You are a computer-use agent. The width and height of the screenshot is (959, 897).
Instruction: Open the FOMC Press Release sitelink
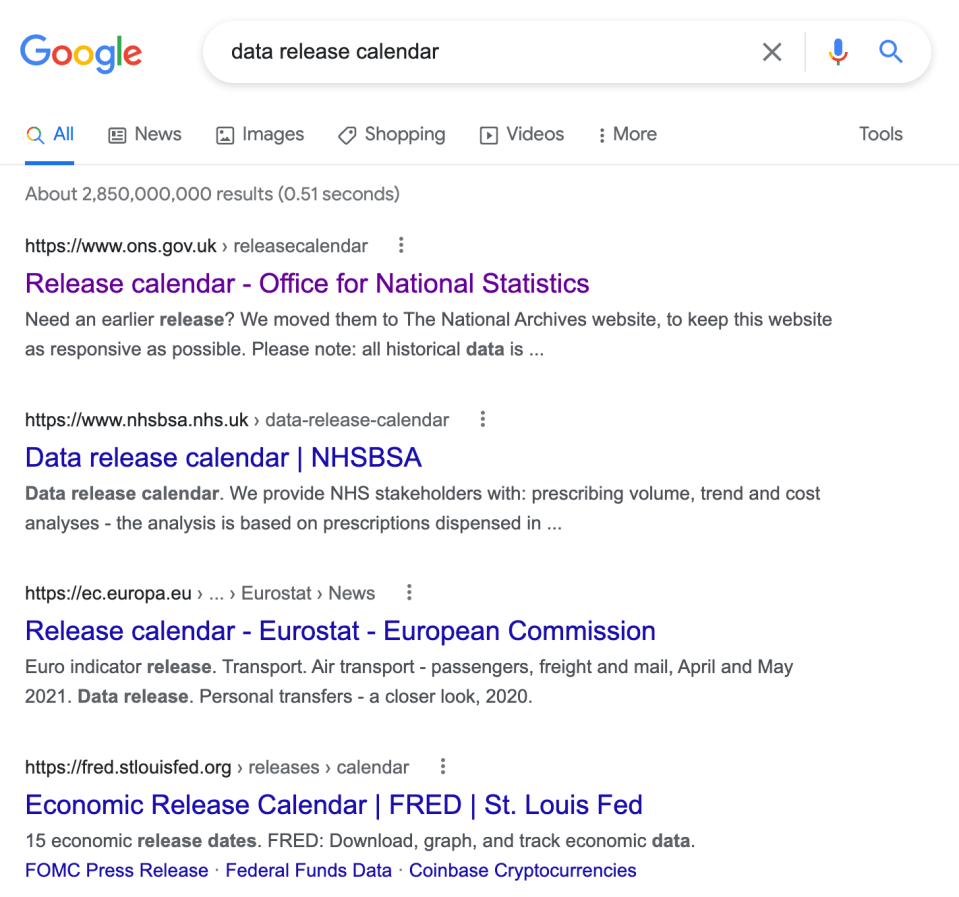(116, 870)
